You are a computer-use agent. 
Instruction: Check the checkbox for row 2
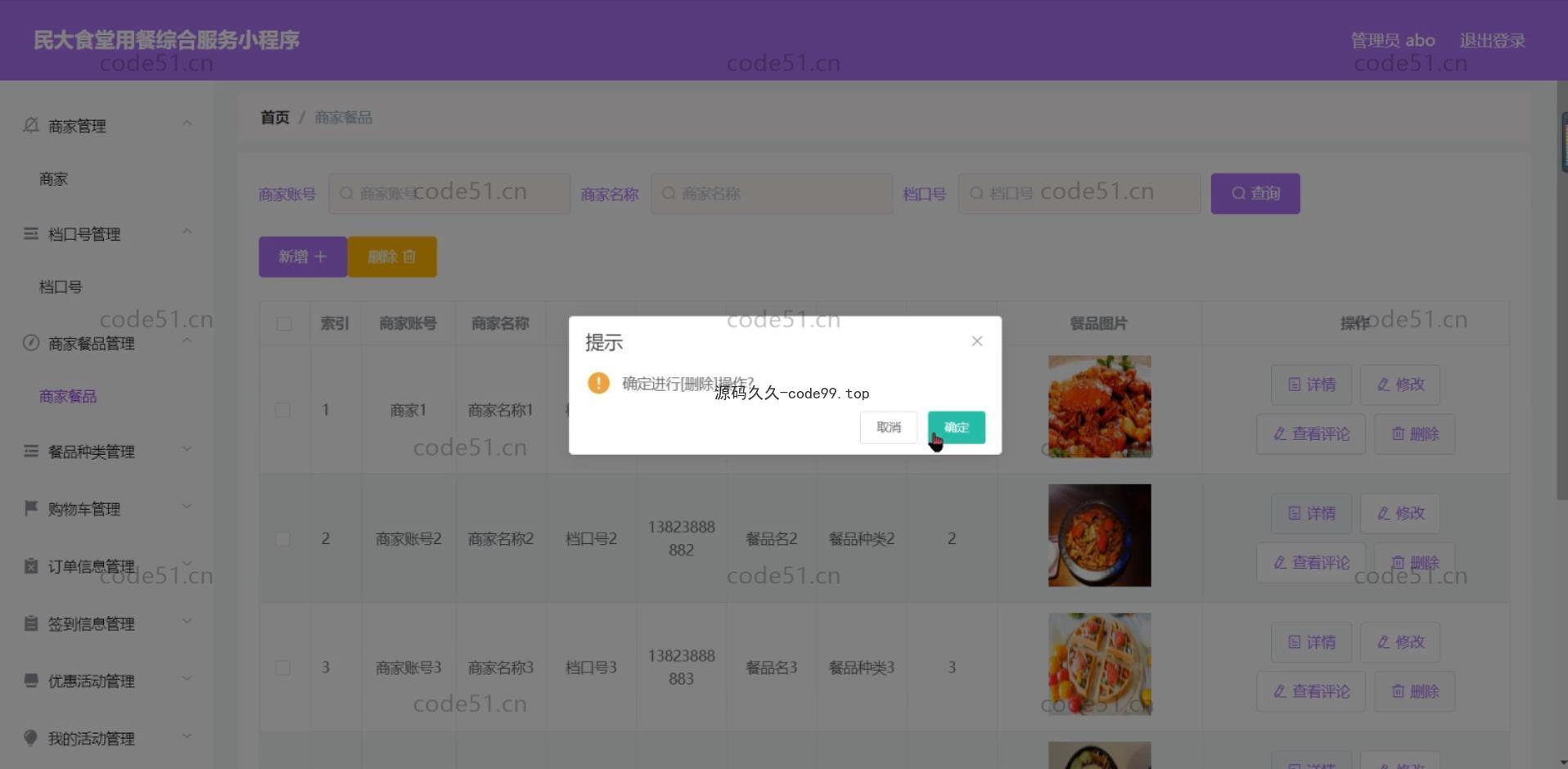point(282,539)
